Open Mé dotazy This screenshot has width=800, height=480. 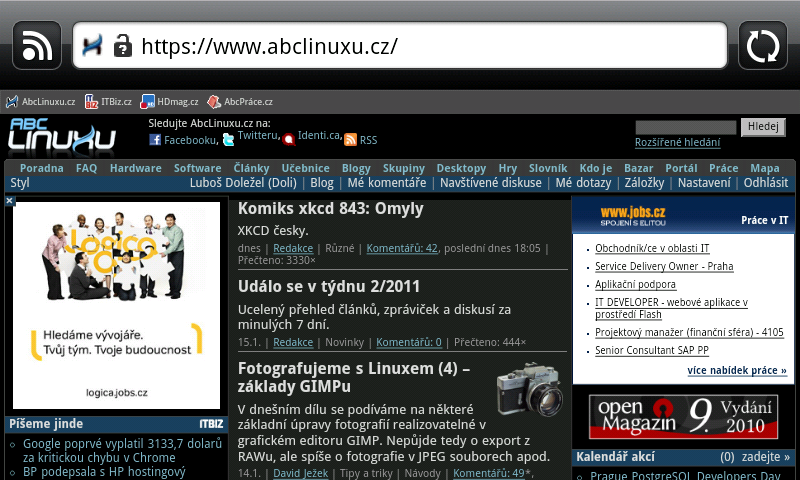583,183
